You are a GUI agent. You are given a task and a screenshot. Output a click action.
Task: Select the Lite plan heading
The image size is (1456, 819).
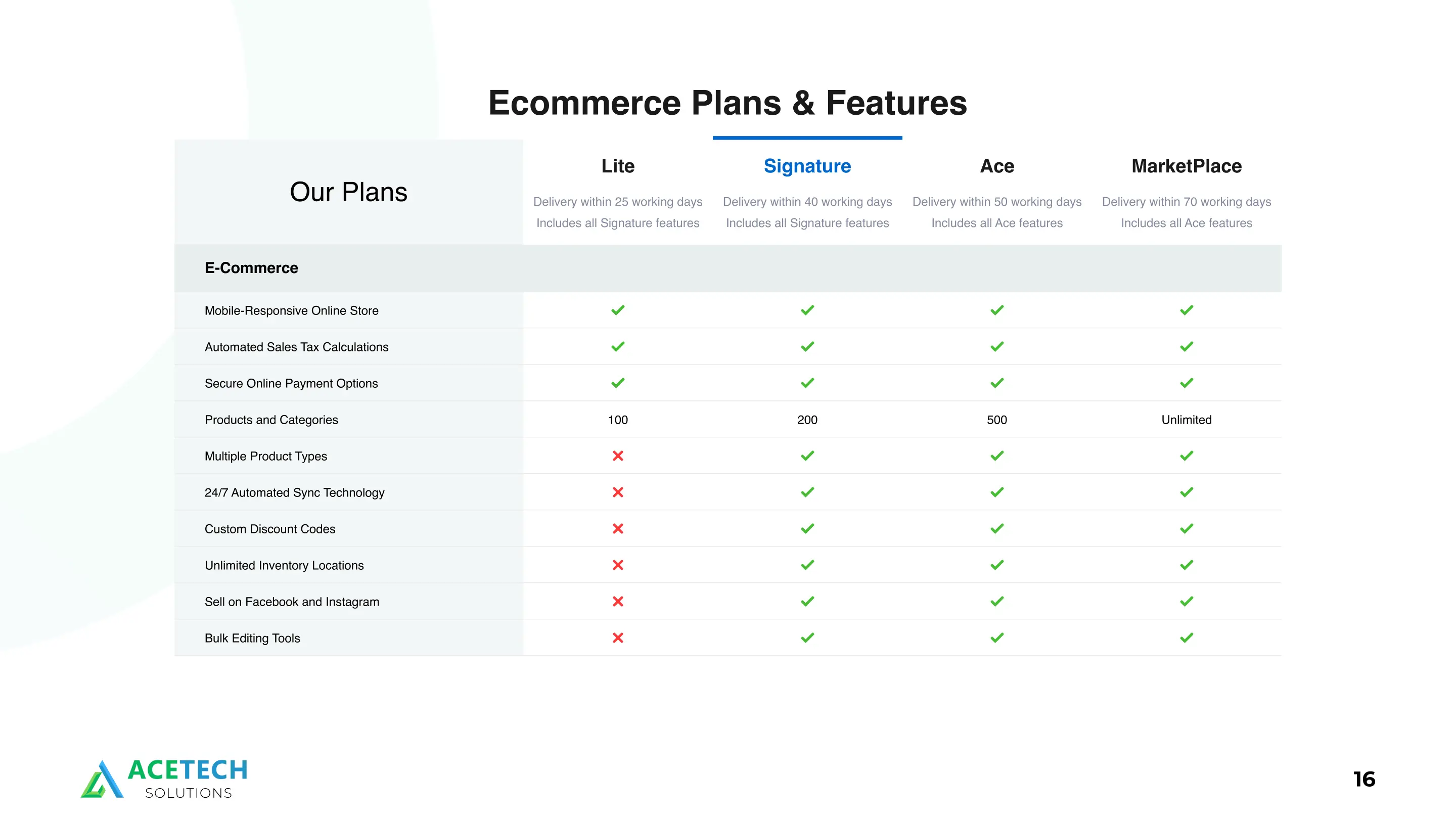pos(618,166)
